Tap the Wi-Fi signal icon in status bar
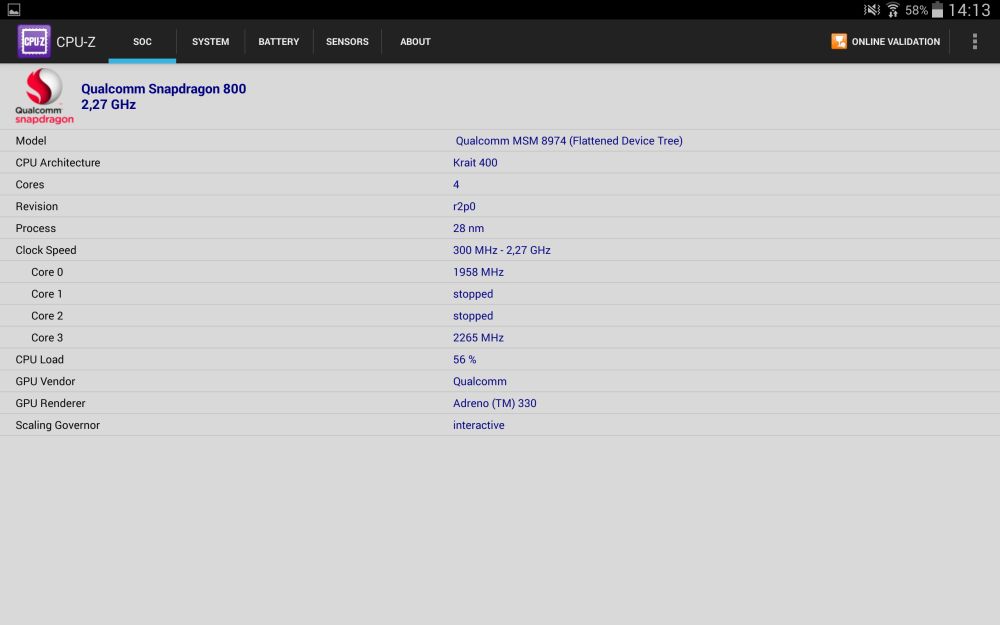1000x625 pixels. (893, 10)
